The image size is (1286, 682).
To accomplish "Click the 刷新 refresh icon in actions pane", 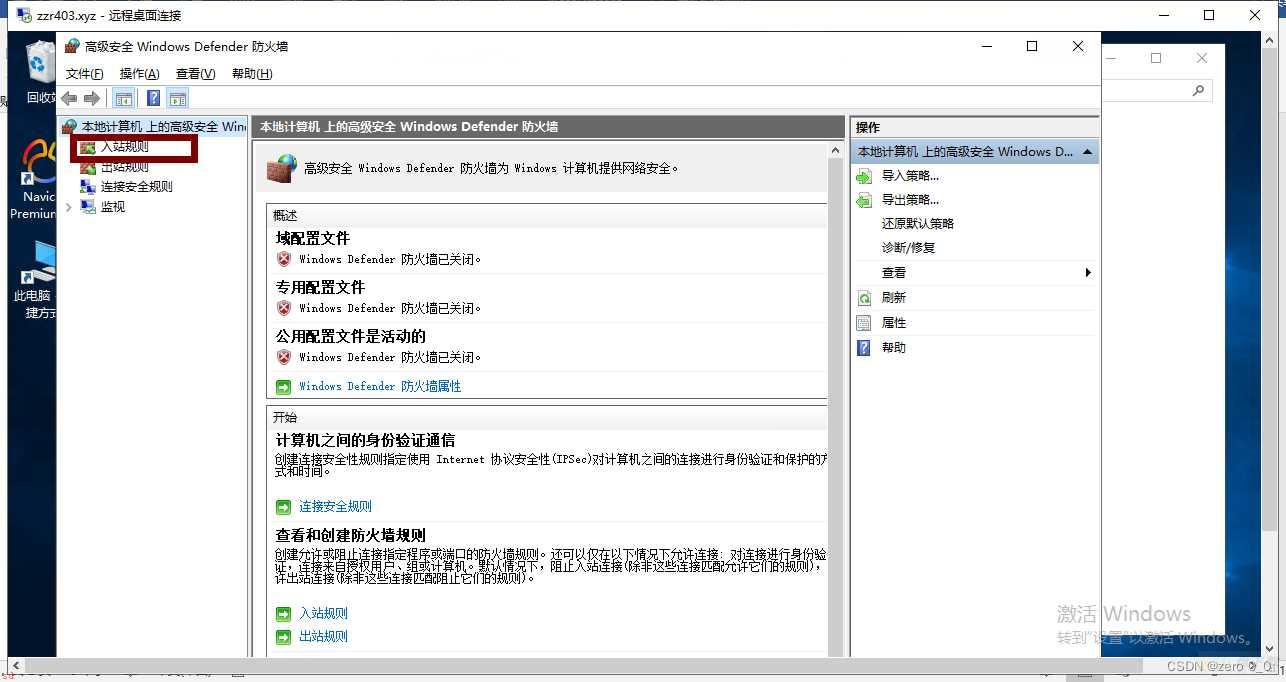I will 864,298.
